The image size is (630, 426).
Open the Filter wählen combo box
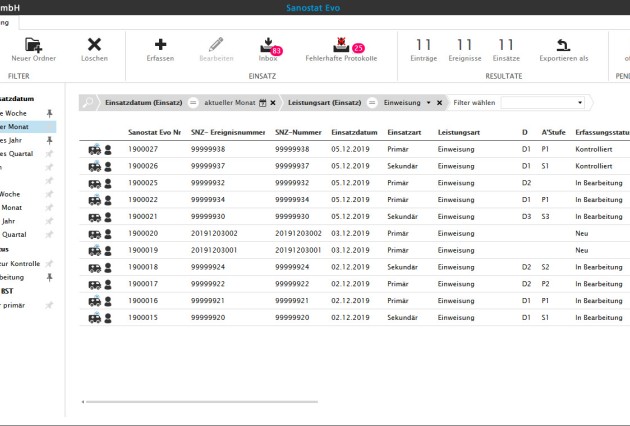tap(542, 102)
